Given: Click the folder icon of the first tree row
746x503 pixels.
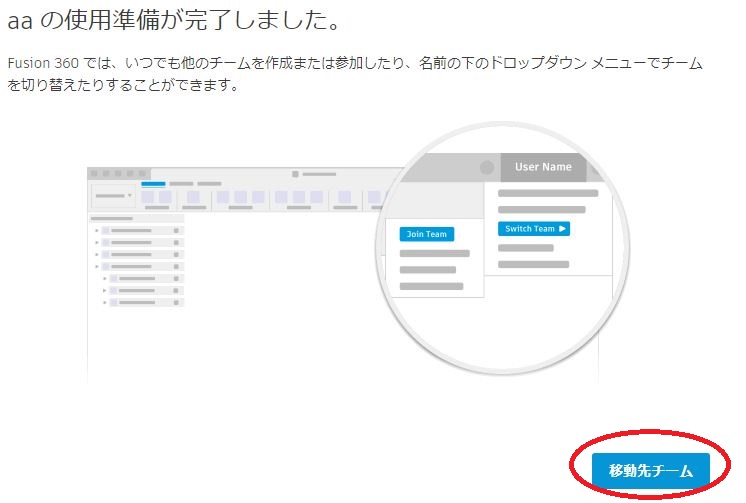Looking at the screenshot, I should coord(105,231).
